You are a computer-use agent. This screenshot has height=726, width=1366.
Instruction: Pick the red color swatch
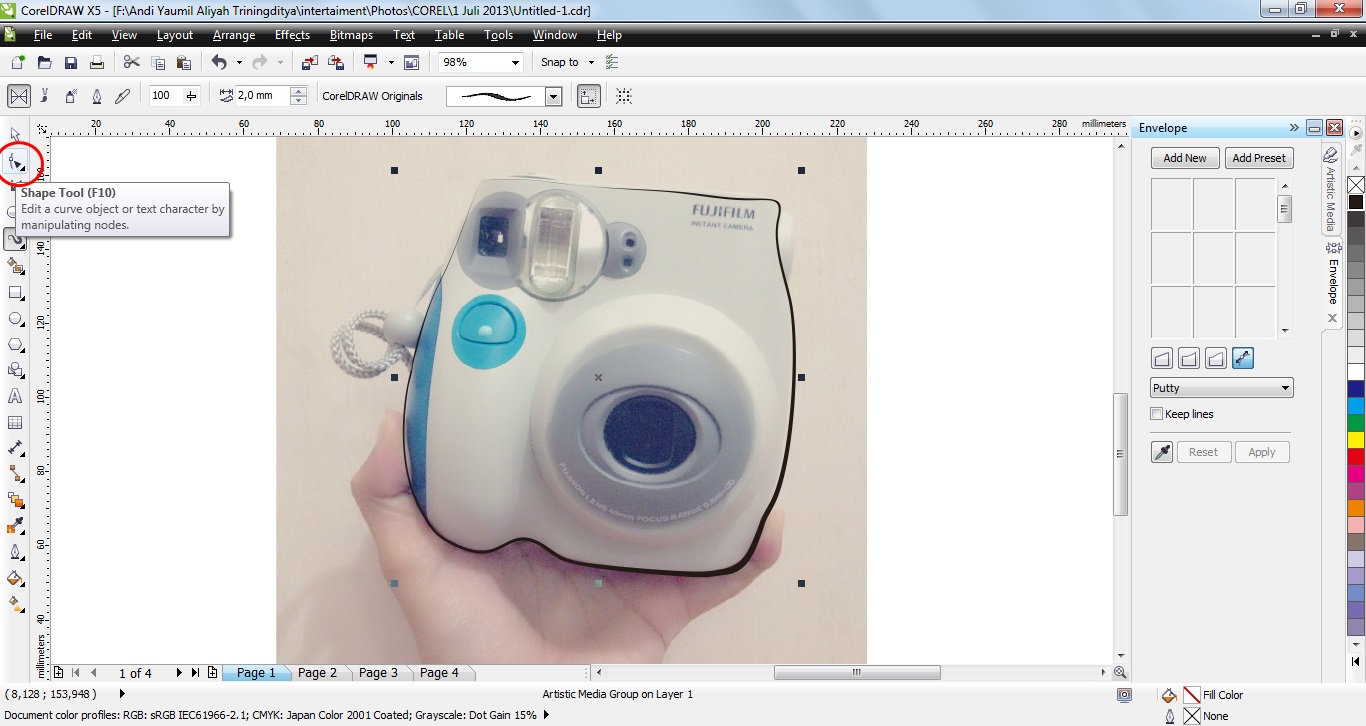pyautogui.click(x=1356, y=457)
